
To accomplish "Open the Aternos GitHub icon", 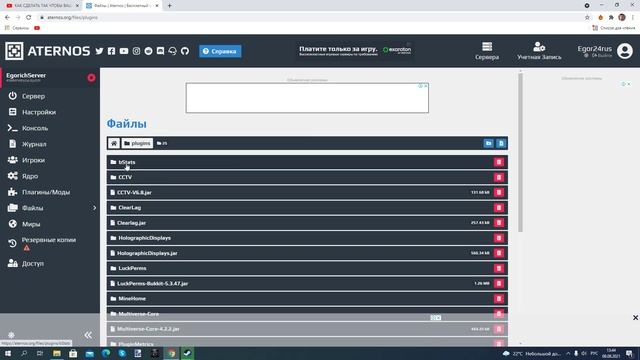I will pos(185,51).
